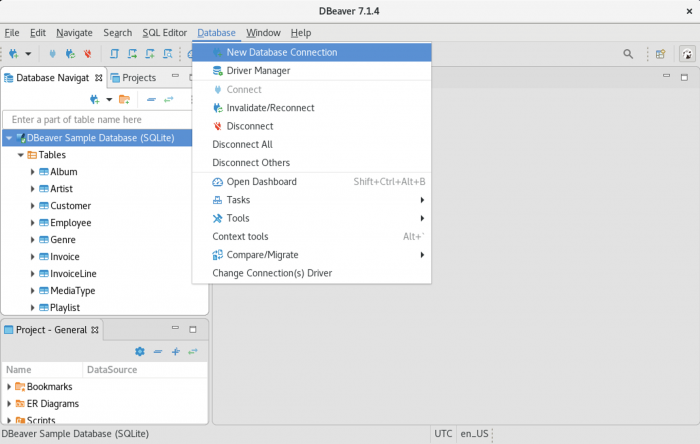Viewport: 700px width, 444px height.
Task: Click the Collapse All minus icon in Project panel
Action: 158,352
